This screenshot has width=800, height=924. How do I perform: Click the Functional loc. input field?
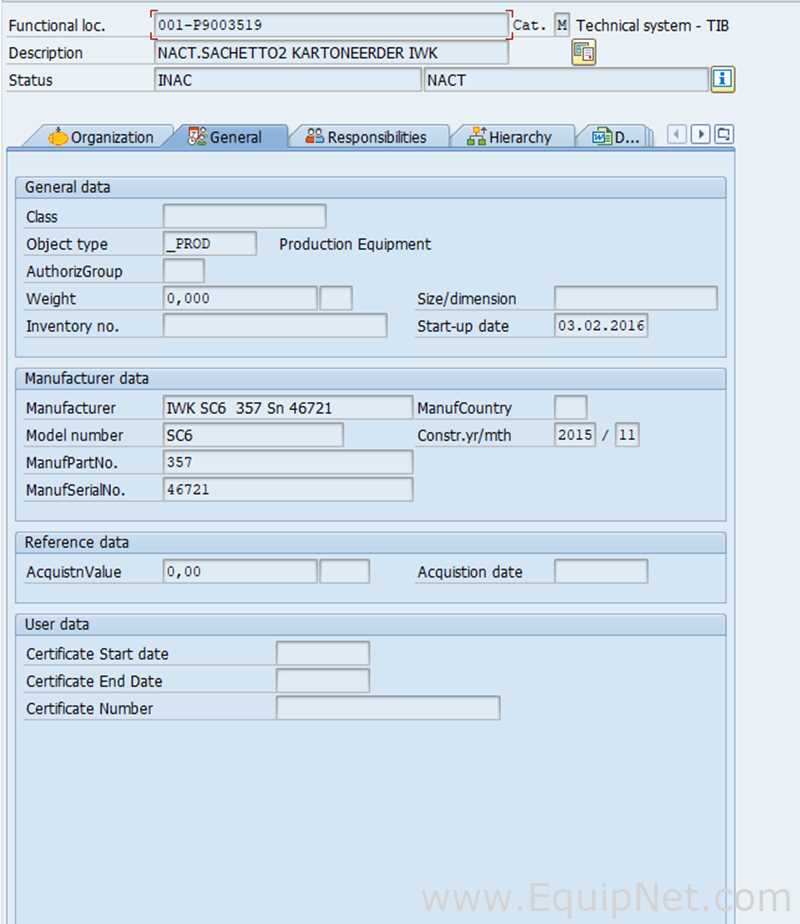(330, 25)
